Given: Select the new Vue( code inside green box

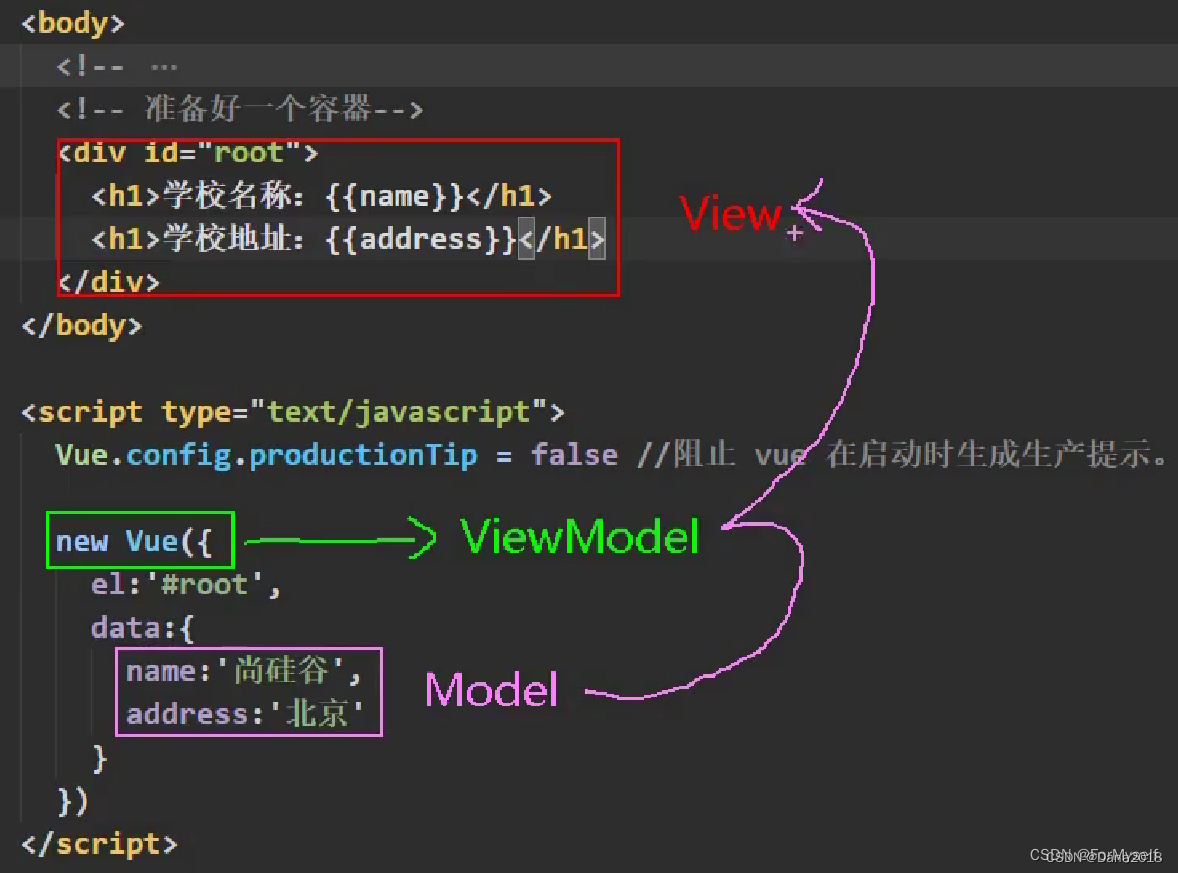Looking at the screenshot, I should 138,540.
